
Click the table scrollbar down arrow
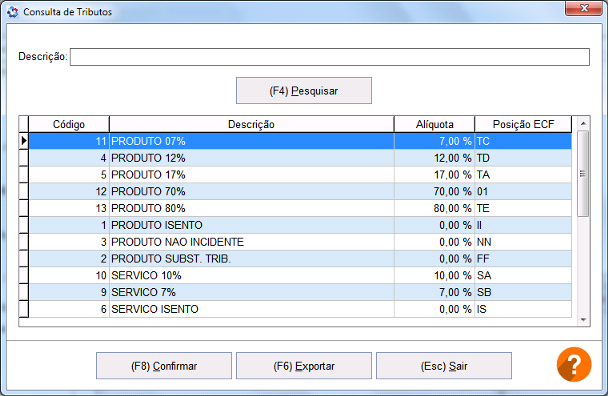[x=583, y=320]
